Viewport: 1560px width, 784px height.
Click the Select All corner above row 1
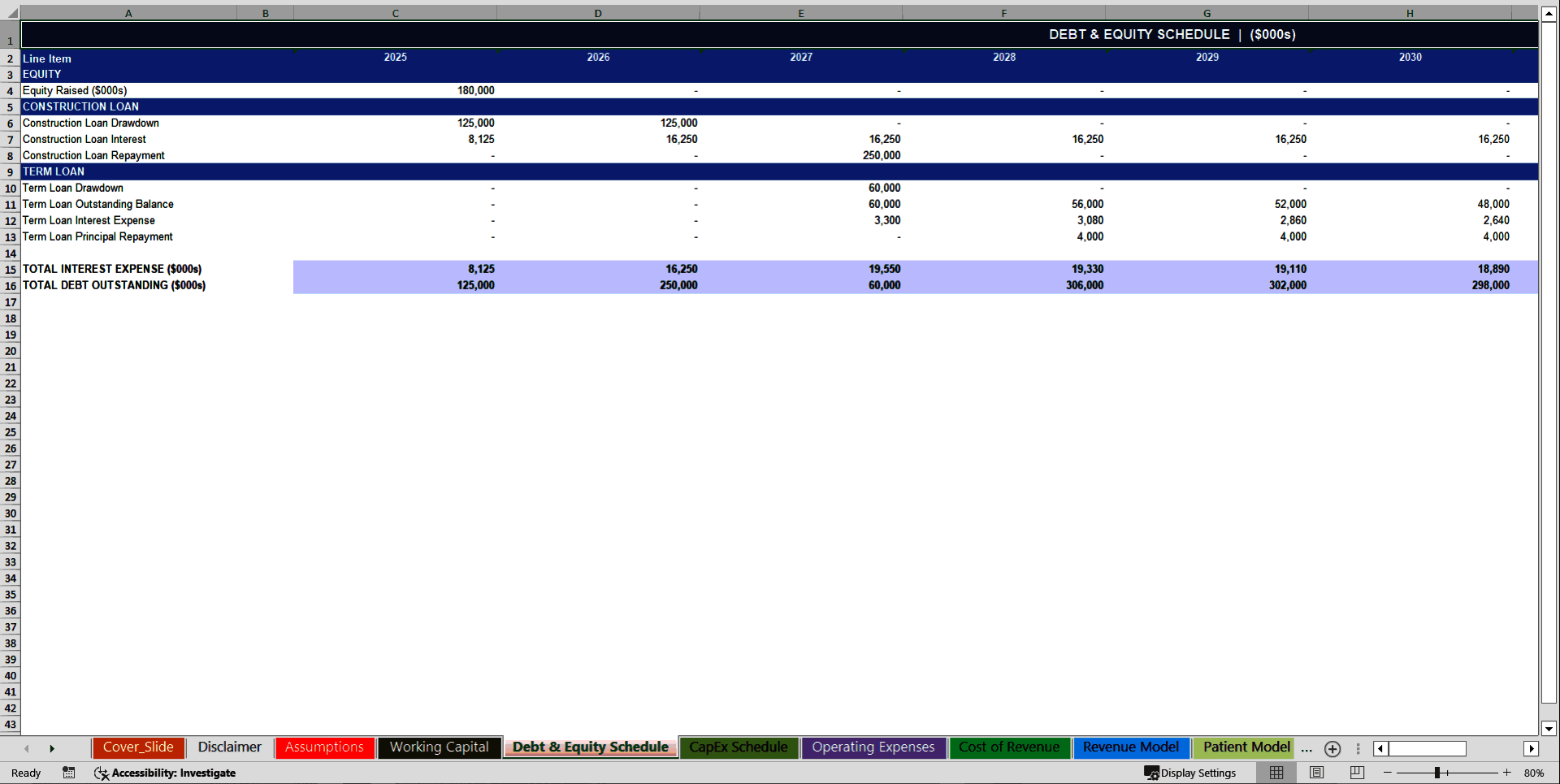(10, 13)
